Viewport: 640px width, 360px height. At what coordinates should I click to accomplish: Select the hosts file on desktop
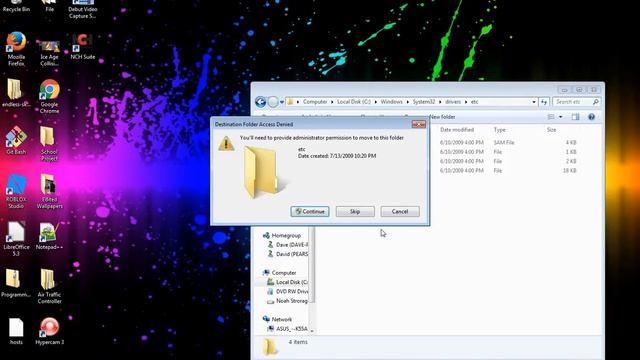[x=16, y=331]
